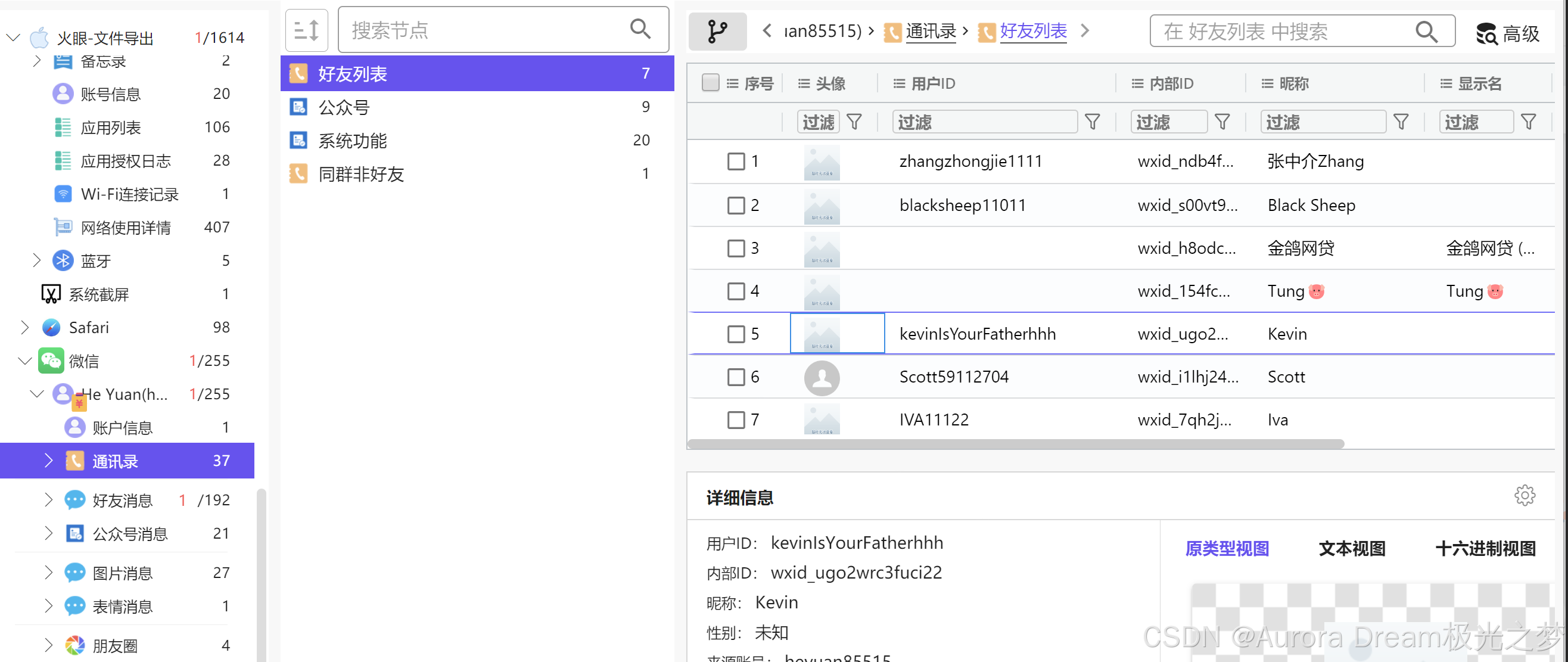
Task: Check the box for row 1 zhangzhongjie1111
Action: click(x=736, y=161)
